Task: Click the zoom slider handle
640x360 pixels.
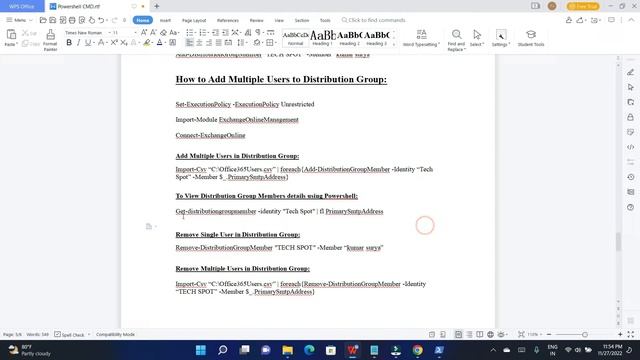Action: [584, 334]
